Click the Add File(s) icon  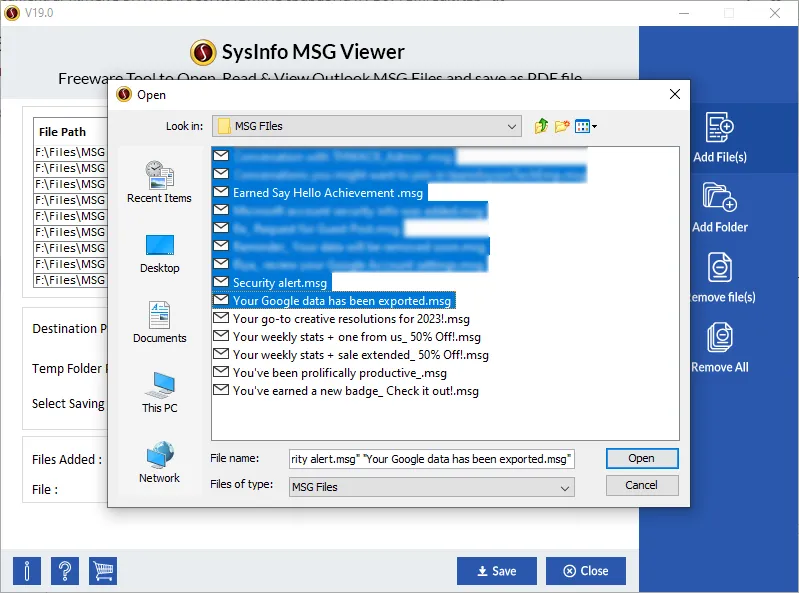(720, 127)
